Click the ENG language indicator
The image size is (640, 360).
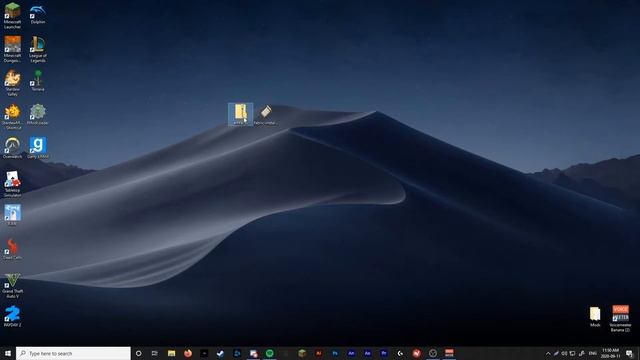(x=593, y=353)
